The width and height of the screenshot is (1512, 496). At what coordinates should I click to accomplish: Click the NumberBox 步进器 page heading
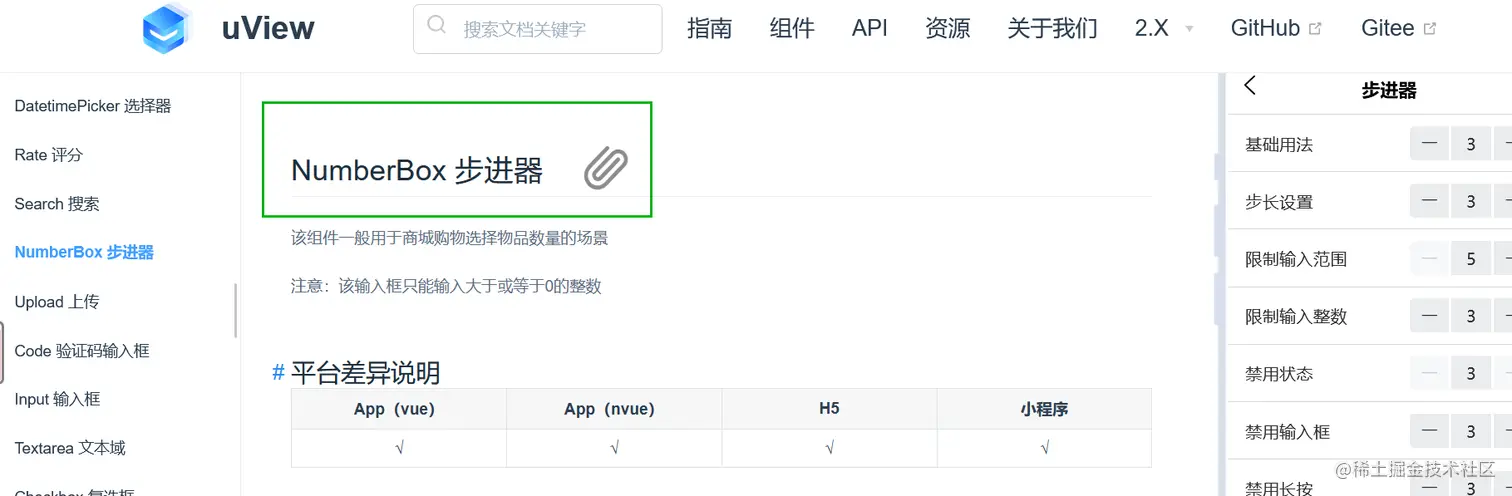click(417, 171)
